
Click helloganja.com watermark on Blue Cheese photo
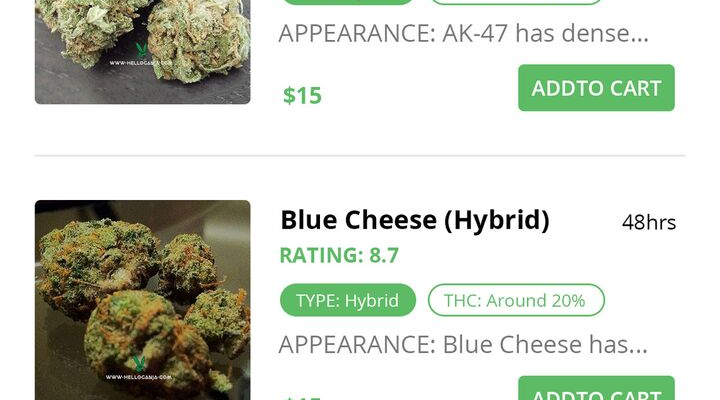[139, 377]
